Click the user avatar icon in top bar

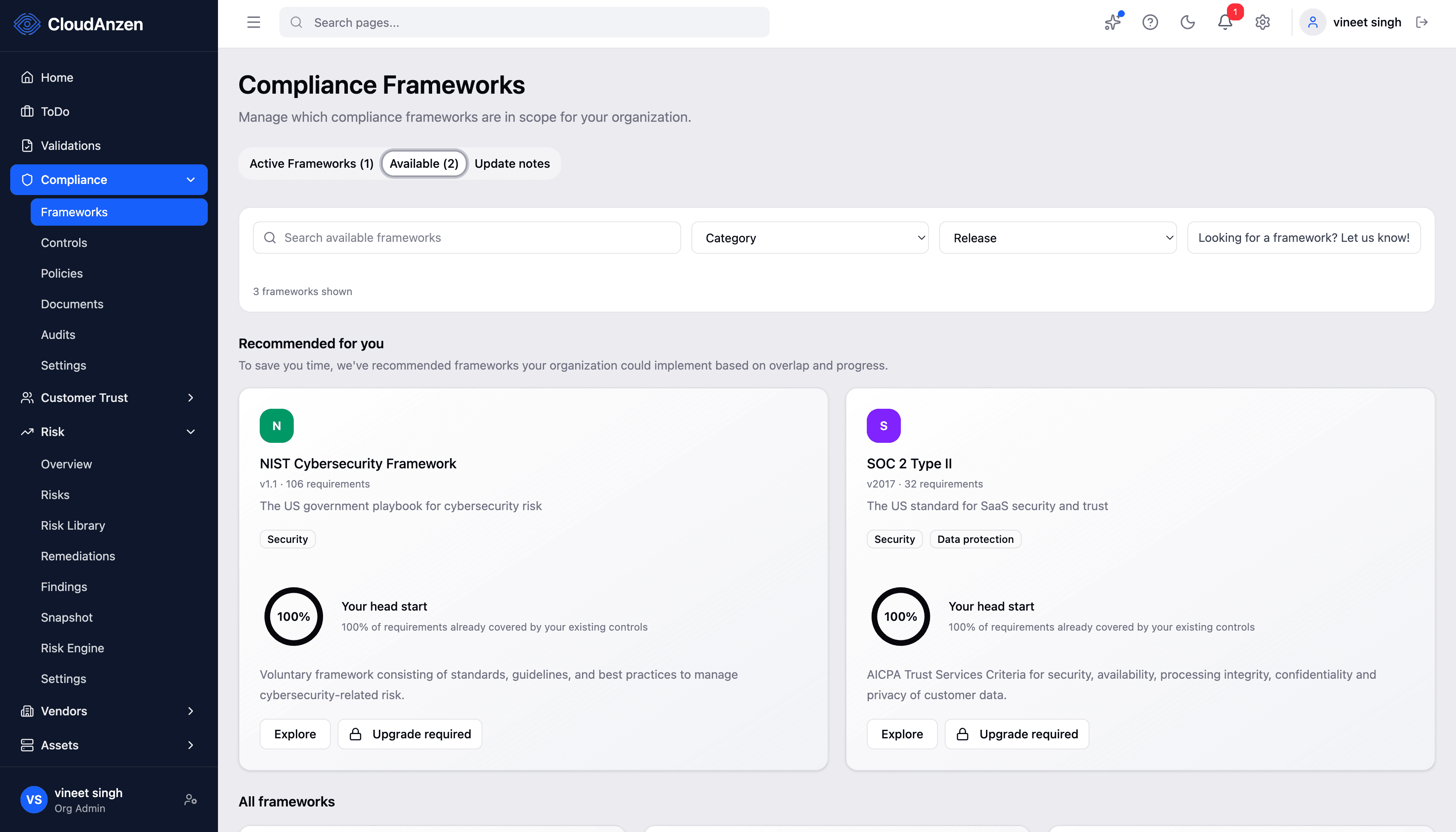click(x=1313, y=22)
